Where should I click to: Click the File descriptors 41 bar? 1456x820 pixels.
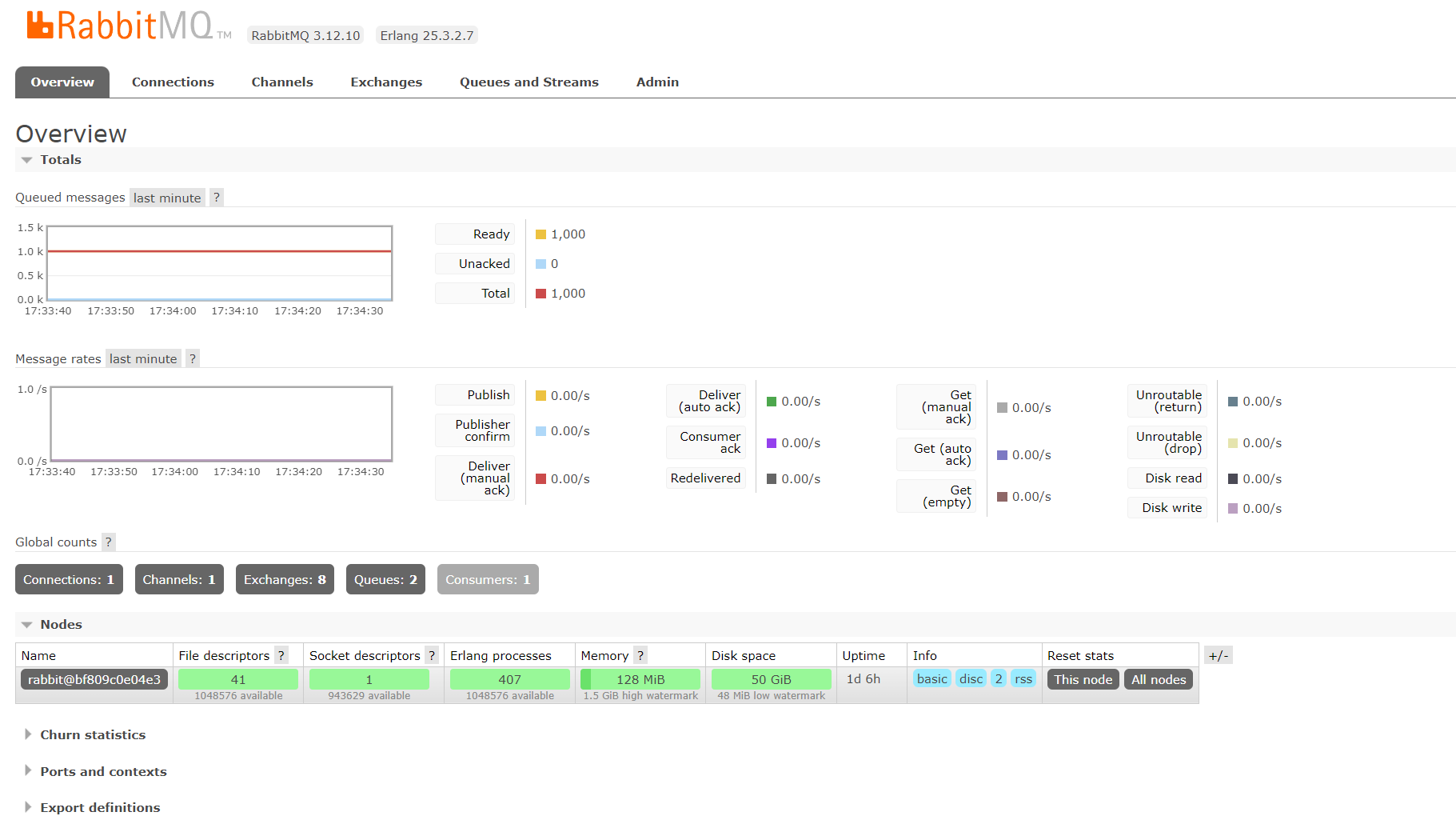coord(238,679)
